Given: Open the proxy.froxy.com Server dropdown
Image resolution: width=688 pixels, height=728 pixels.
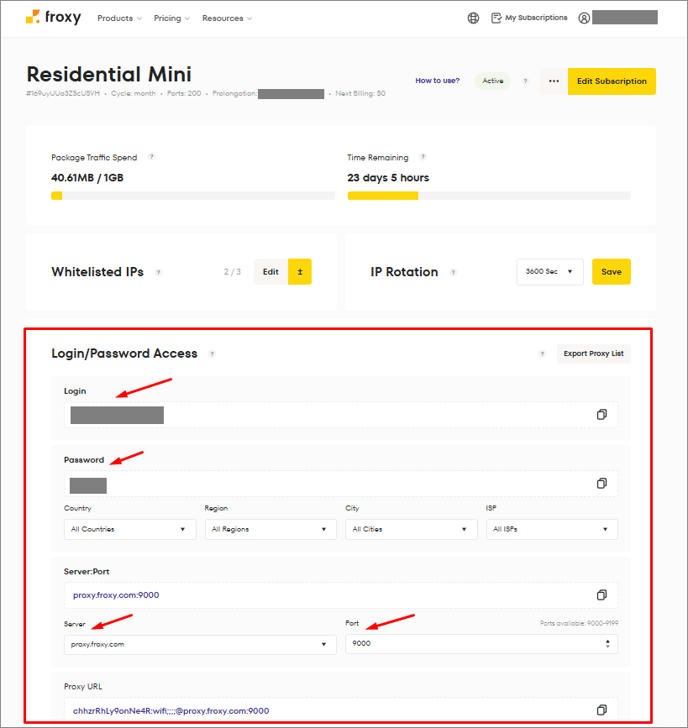Looking at the screenshot, I should [x=200, y=644].
